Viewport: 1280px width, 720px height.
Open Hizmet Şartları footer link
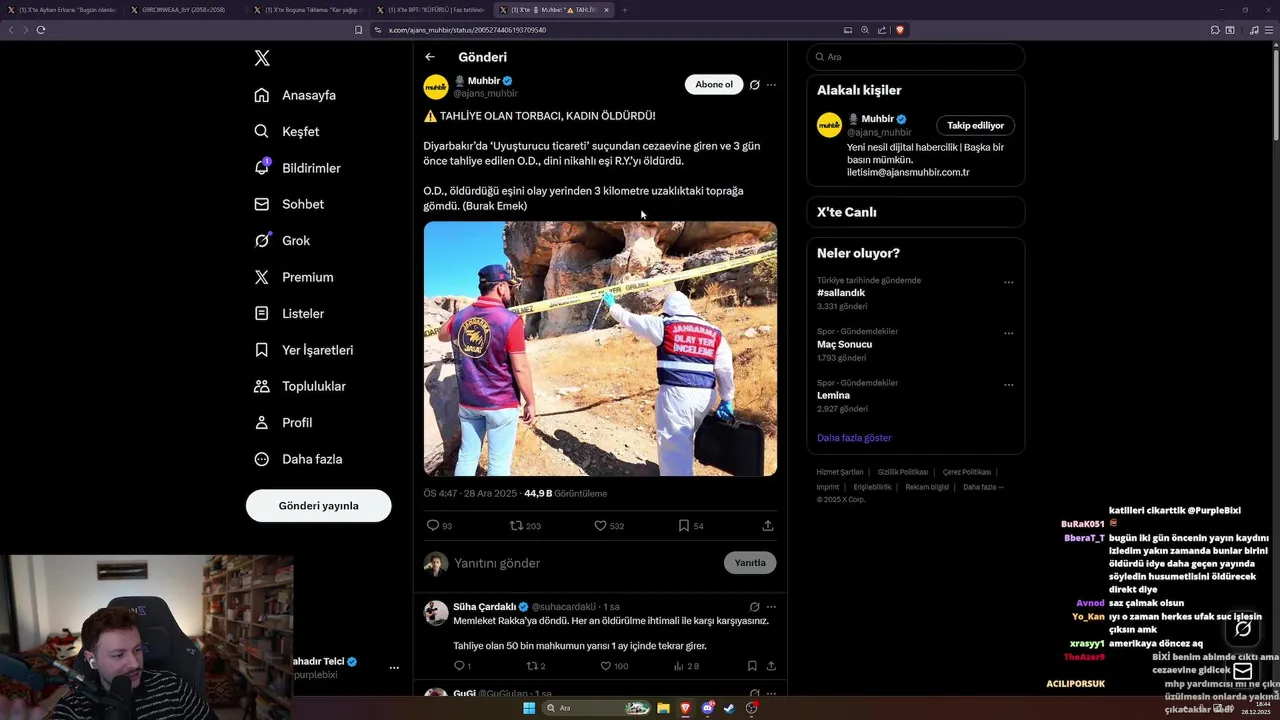click(x=840, y=472)
